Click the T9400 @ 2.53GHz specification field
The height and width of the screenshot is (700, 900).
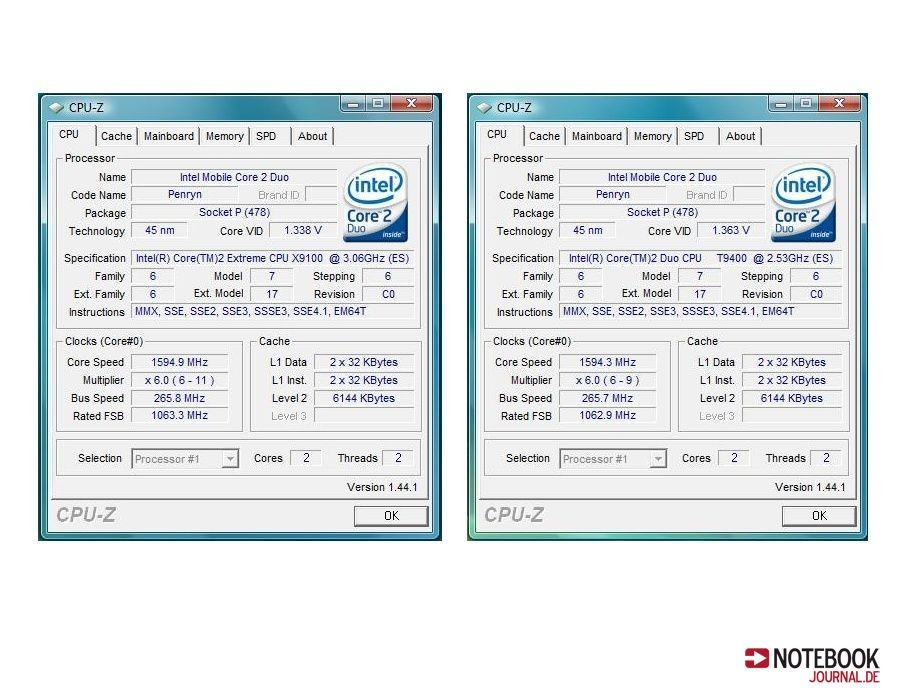700,258
